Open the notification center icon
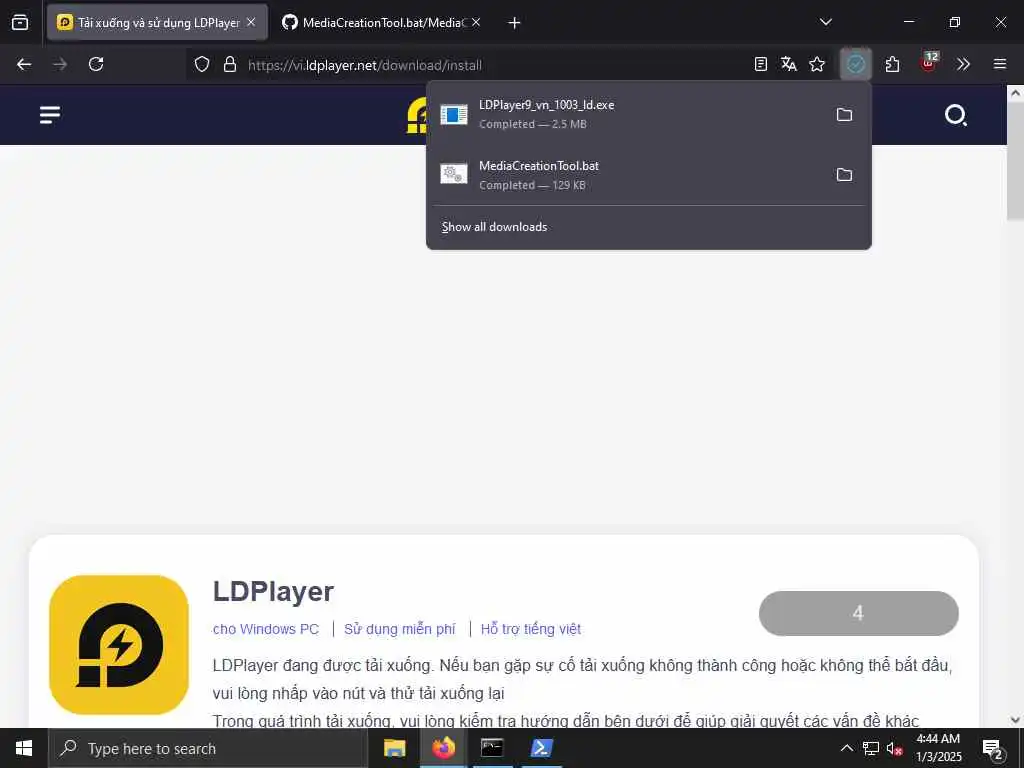Screen dimensions: 1024x768 click(993, 749)
